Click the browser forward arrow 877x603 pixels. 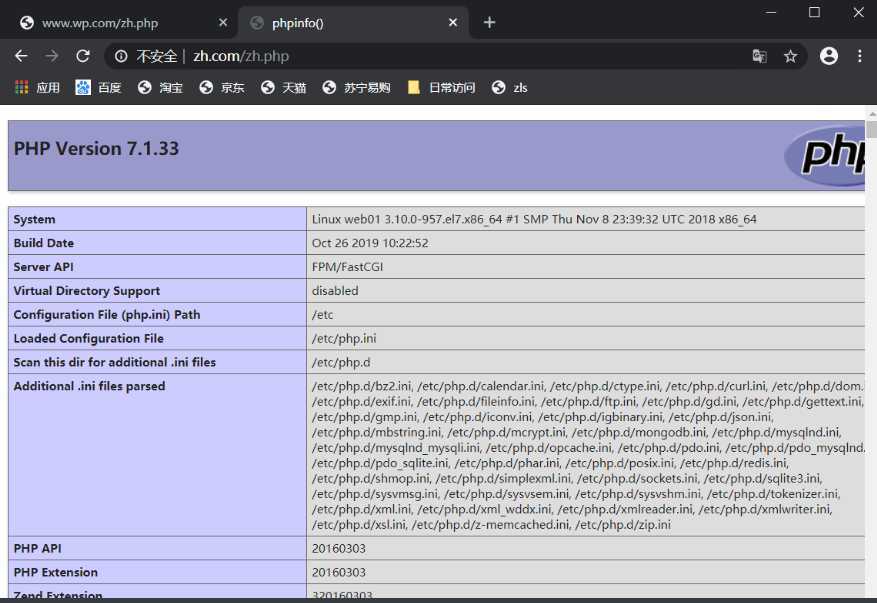(x=51, y=56)
